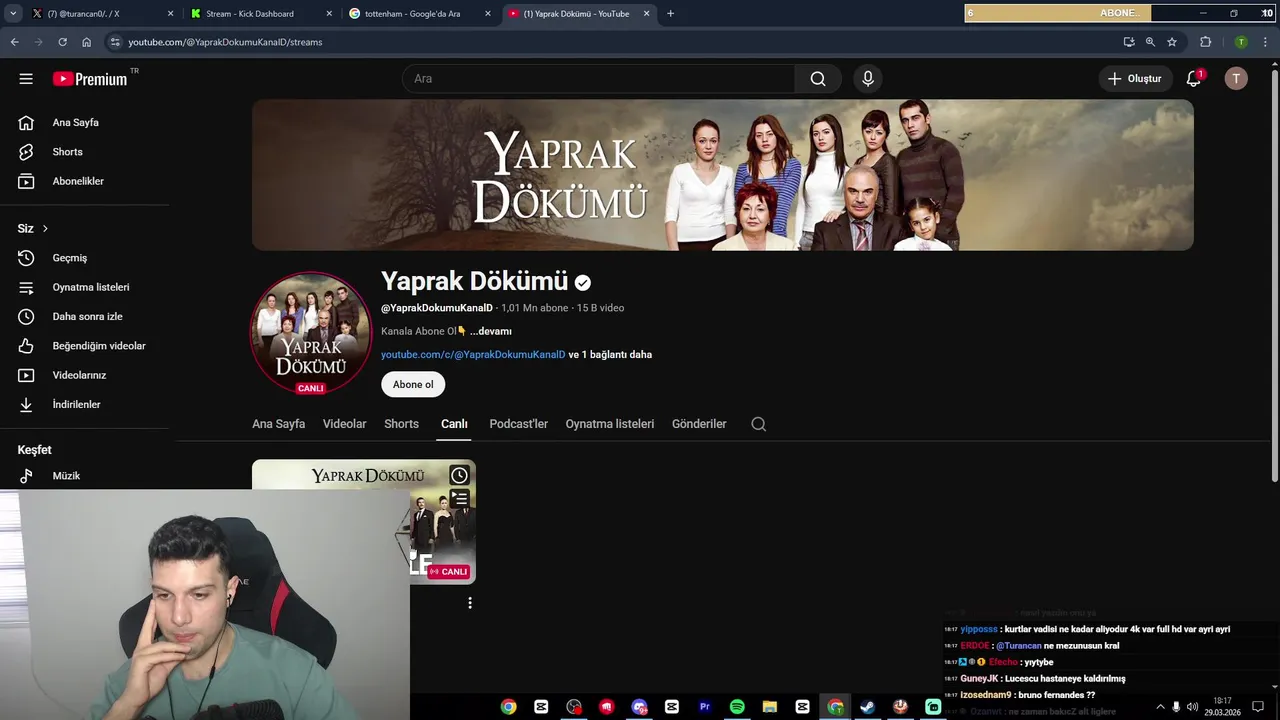Switch to Ana Sayfa channel tab
Viewport: 1280px width, 720px height.
(278, 424)
